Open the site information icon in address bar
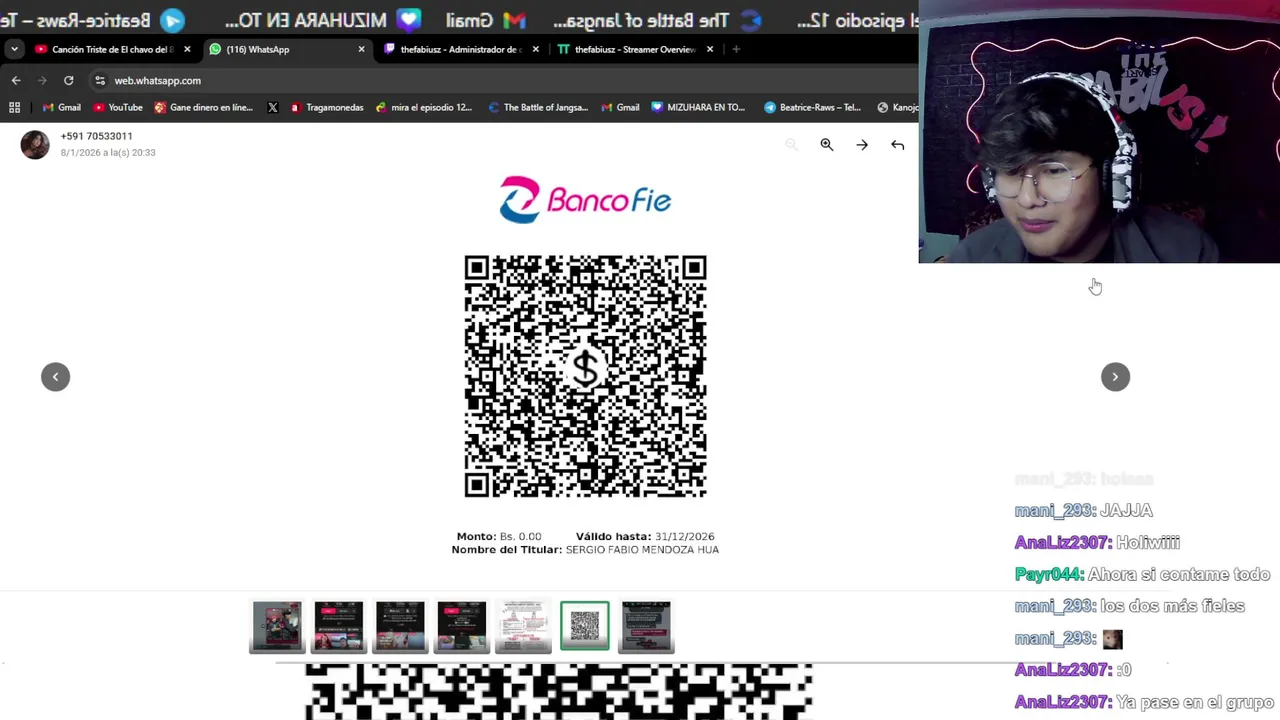This screenshot has height=720, width=1280. (x=99, y=80)
